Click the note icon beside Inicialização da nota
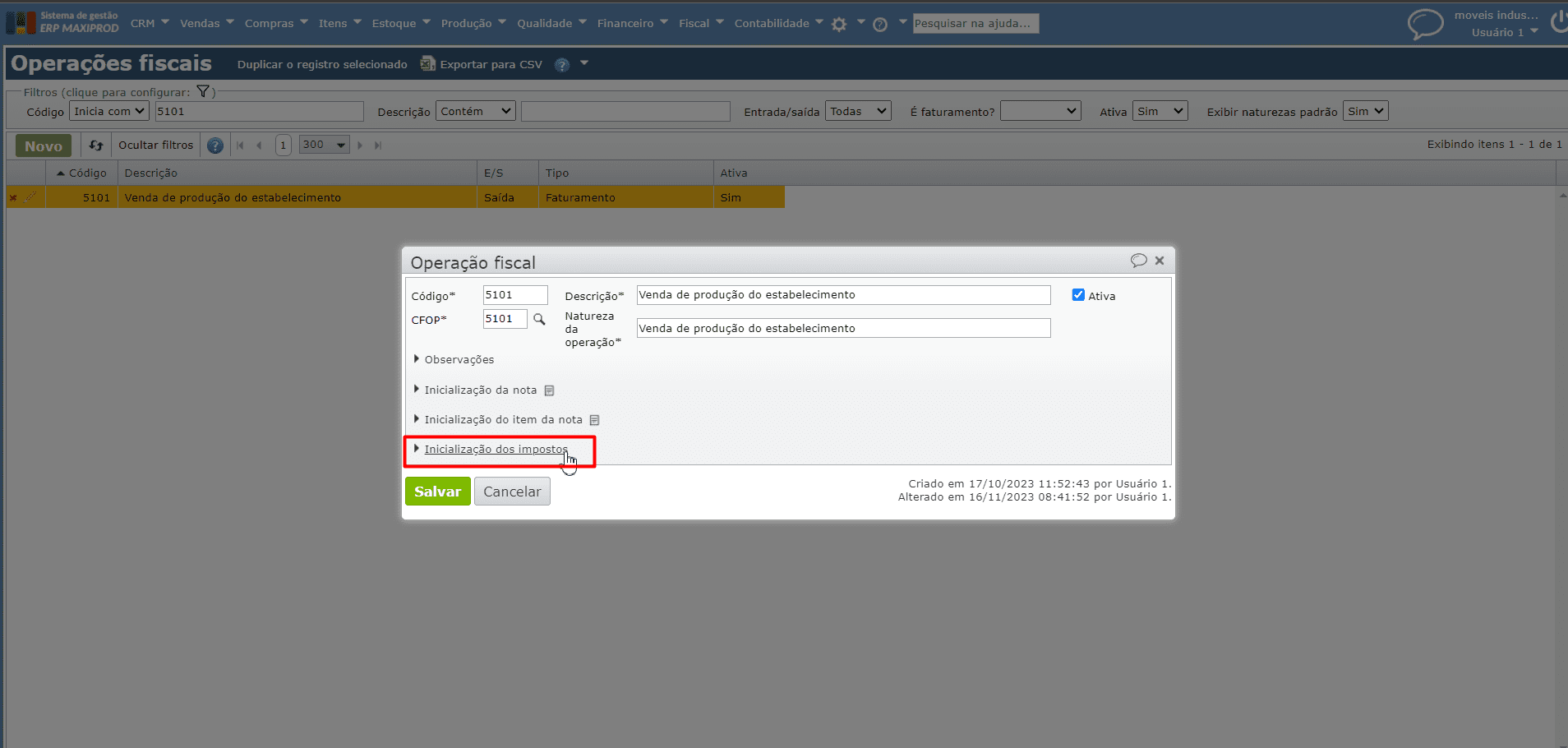The height and width of the screenshot is (748, 1568). click(x=549, y=390)
